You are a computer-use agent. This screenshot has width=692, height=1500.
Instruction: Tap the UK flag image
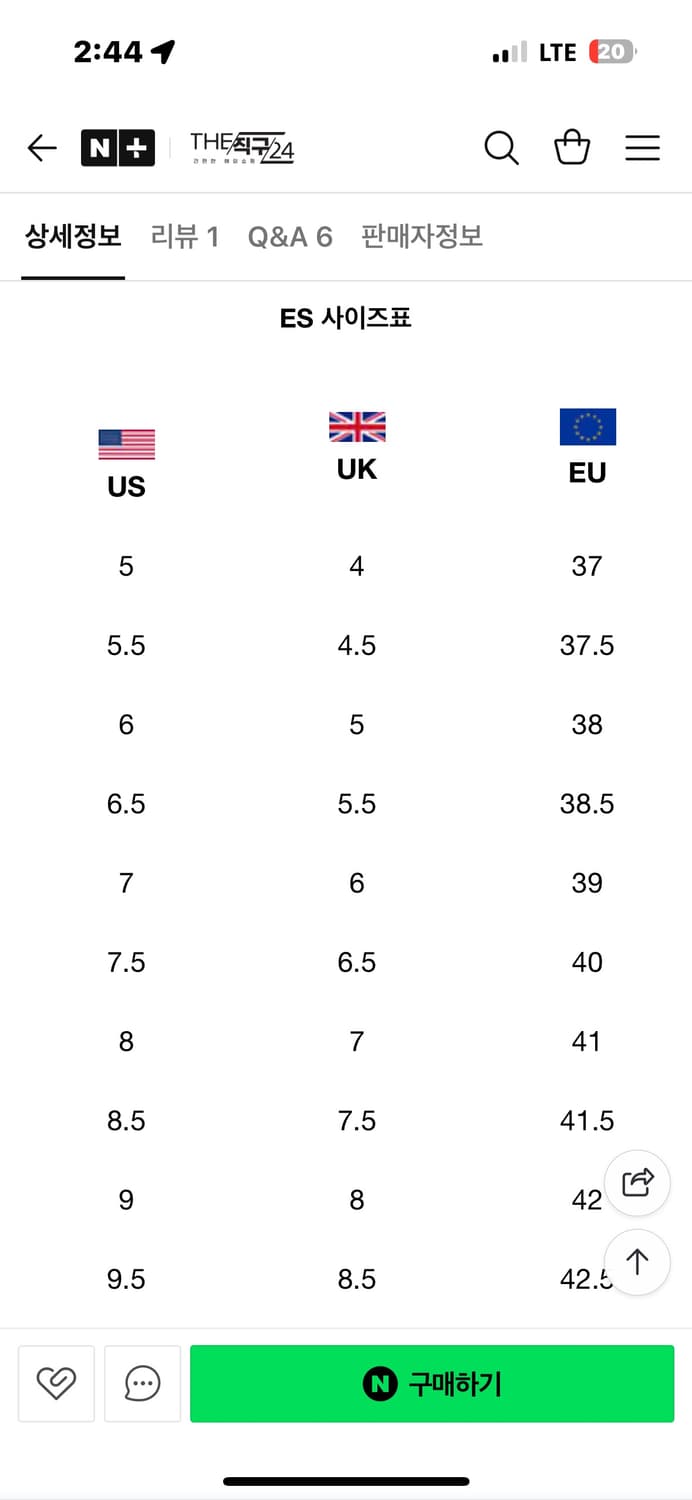tap(357, 427)
